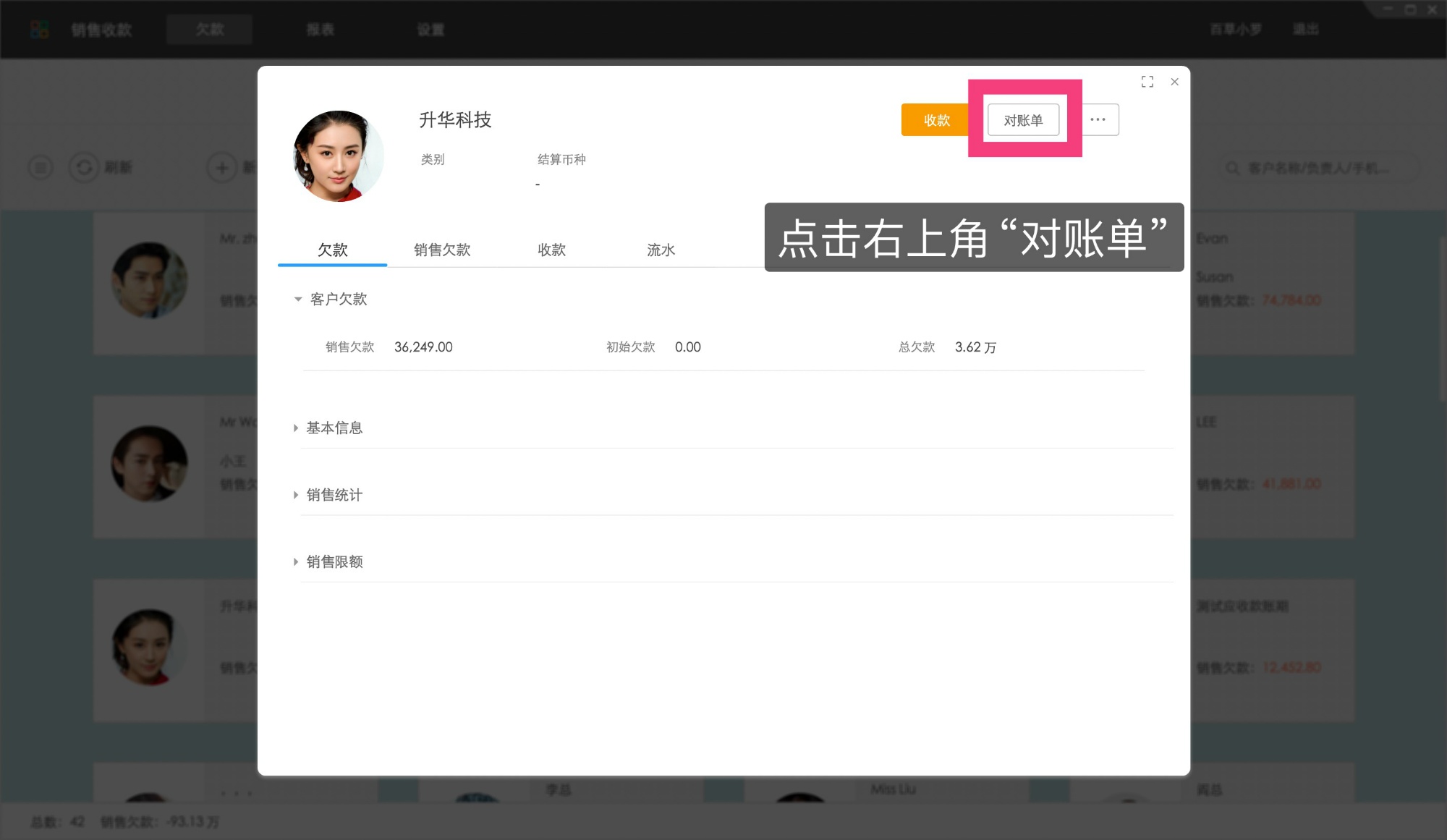Viewport: 1447px width, 840px height.
Task: Refresh the customer list with 刷新 icon
Action: 86,167
